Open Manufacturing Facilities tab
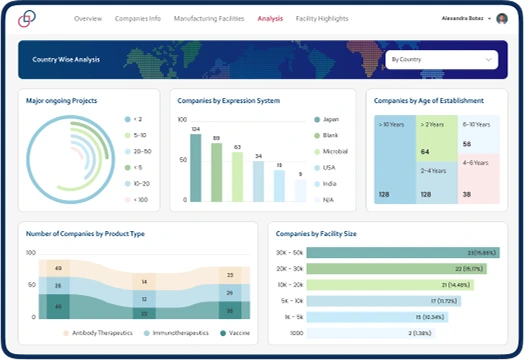Screen dimensions: 524x361 (x=209, y=19)
